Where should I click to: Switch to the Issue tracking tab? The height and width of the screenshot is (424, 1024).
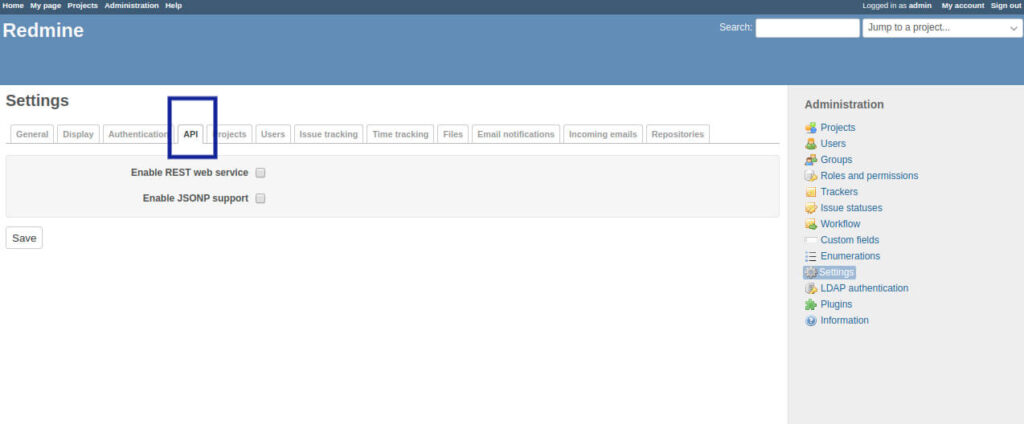tap(328, 134)
